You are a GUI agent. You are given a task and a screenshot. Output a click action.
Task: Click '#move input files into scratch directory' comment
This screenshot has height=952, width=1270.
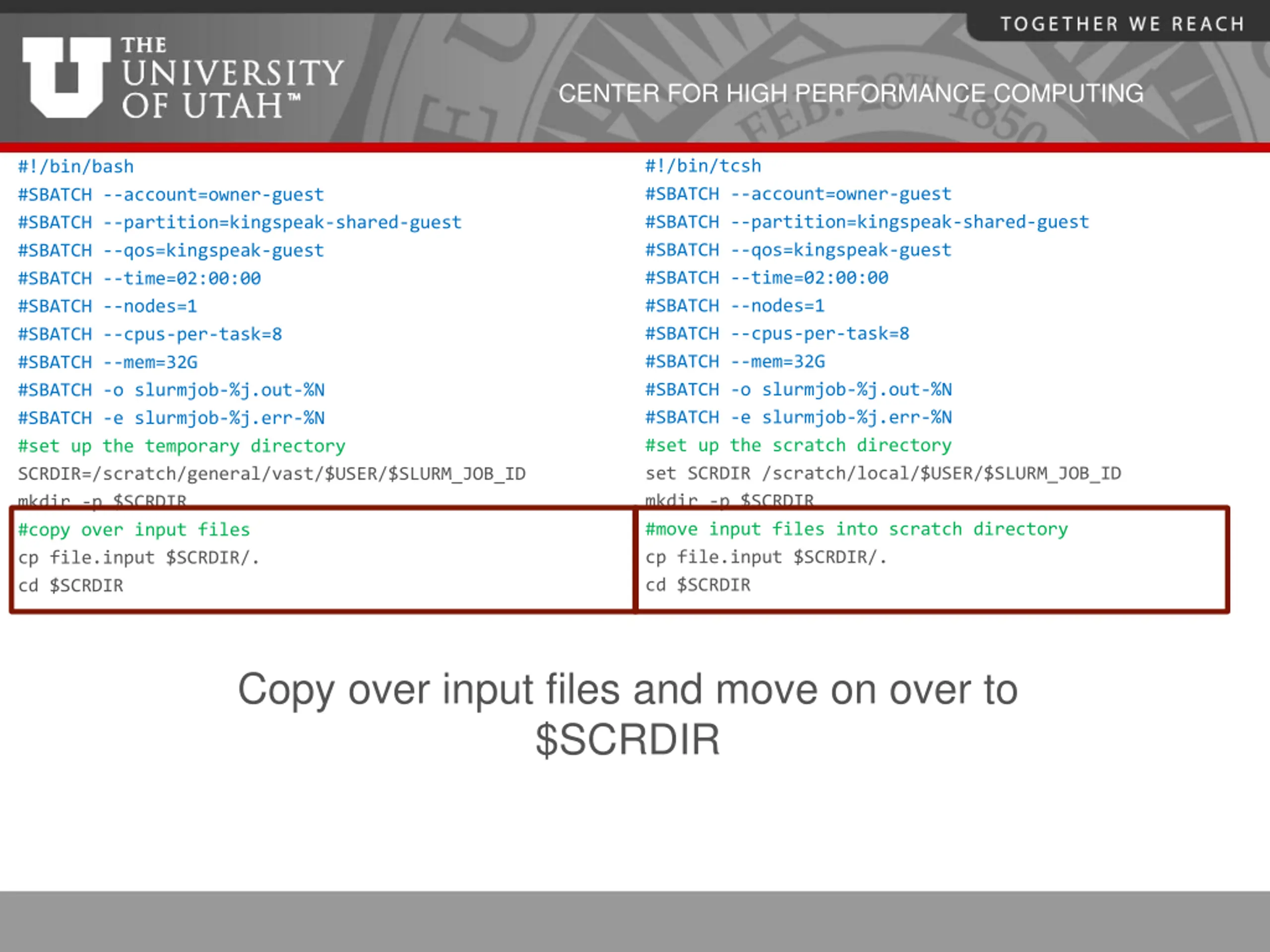click(x=857, y=530)
